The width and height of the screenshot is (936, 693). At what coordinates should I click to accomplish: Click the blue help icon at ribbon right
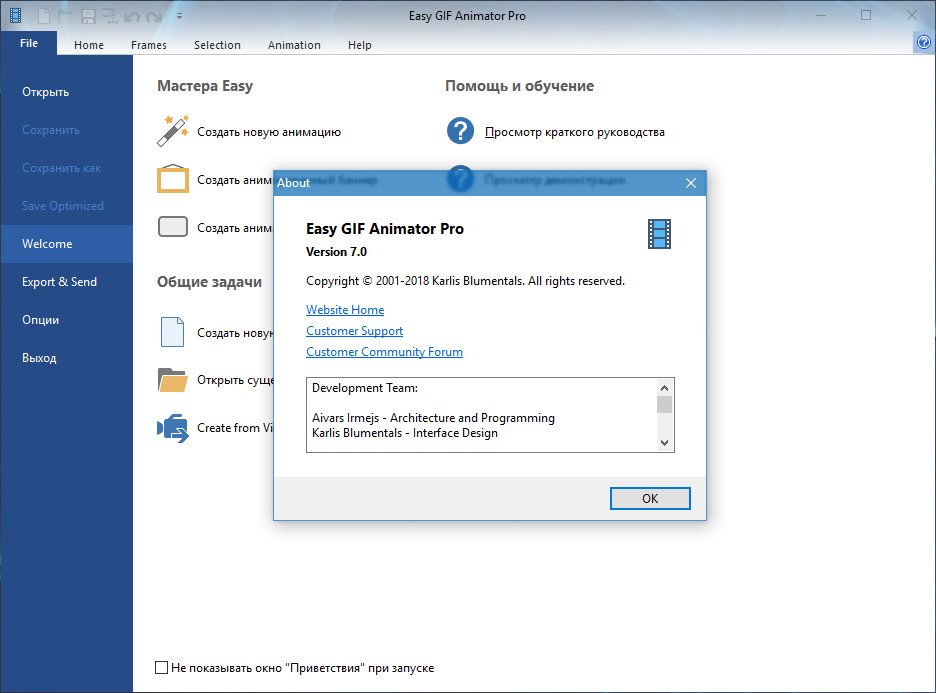(923, 43)
